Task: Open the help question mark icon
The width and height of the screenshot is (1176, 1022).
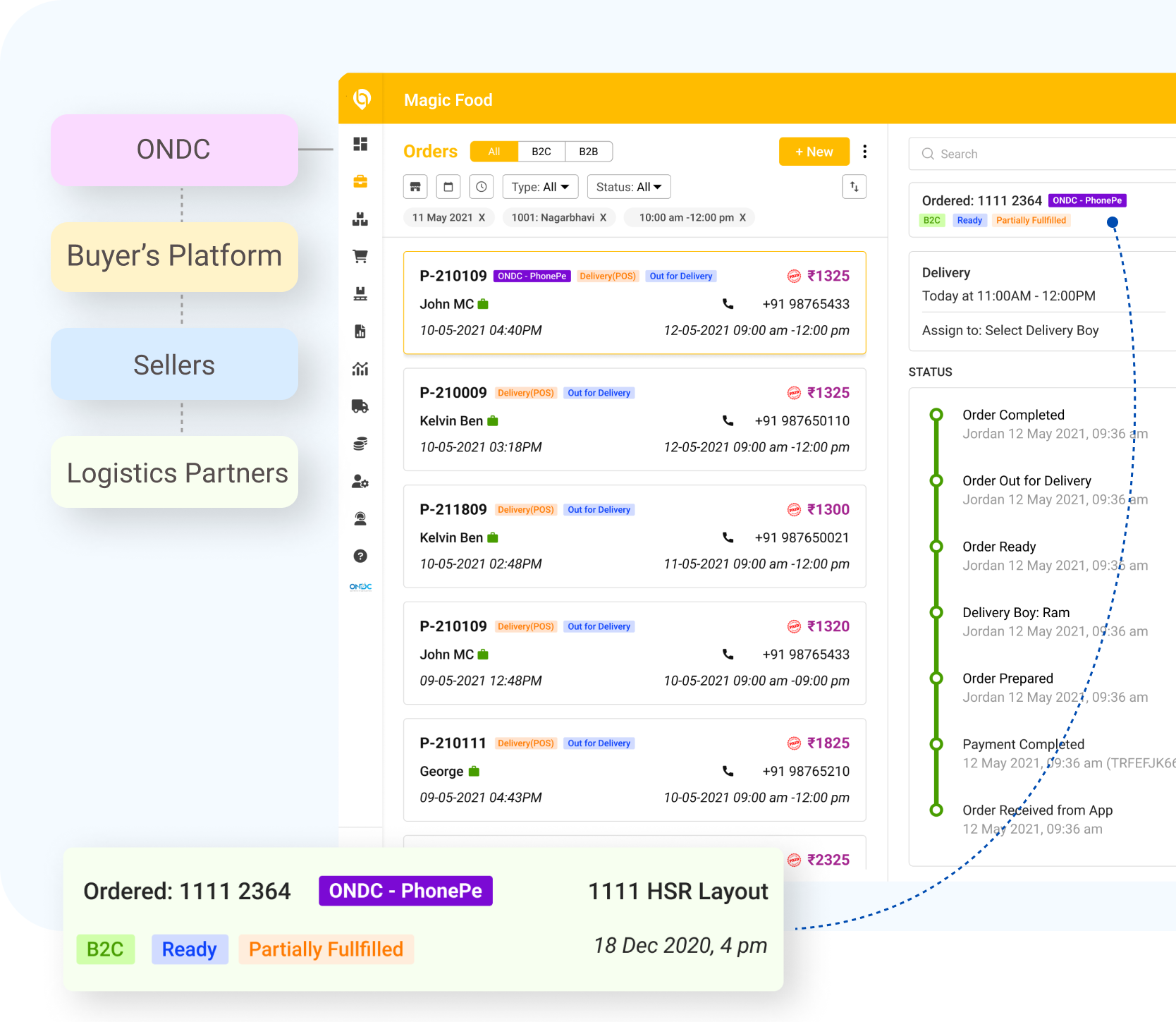Action: tap(360, 556)
